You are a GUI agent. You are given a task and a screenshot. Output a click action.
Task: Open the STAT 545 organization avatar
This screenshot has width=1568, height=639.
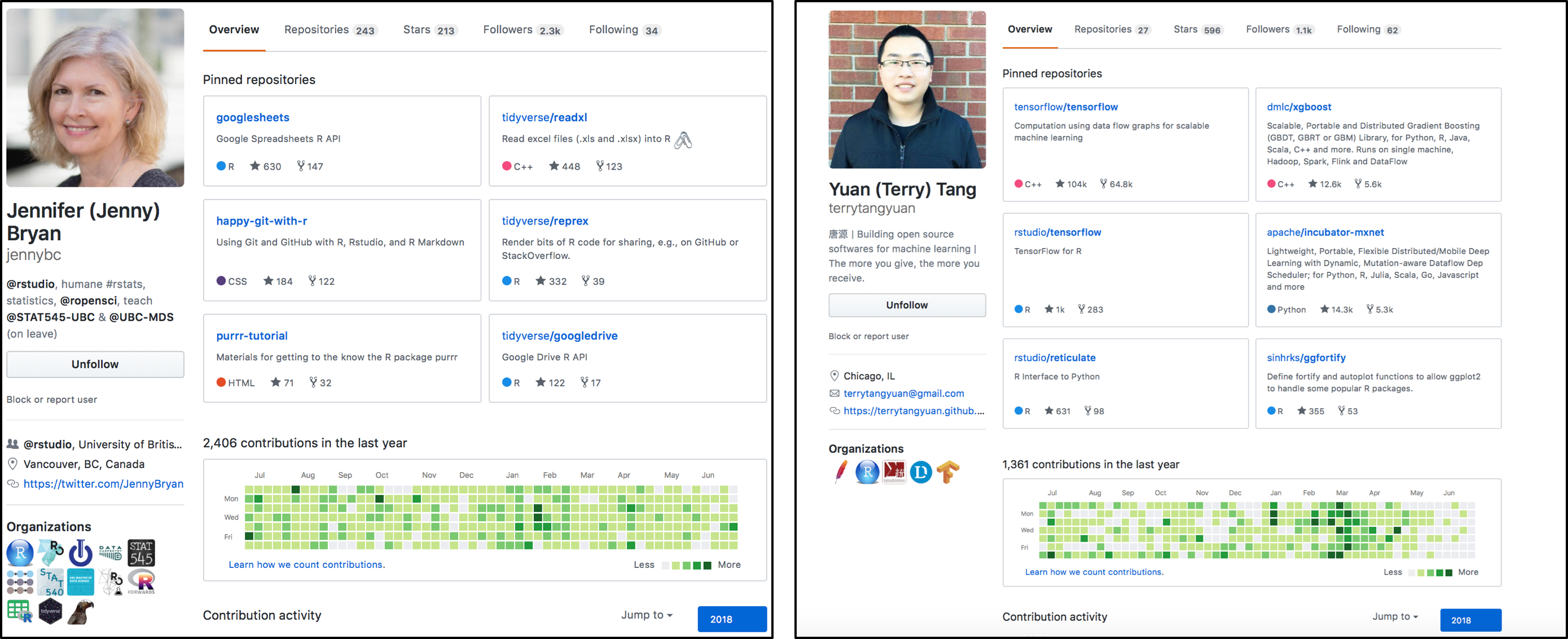tap(141, 553)
